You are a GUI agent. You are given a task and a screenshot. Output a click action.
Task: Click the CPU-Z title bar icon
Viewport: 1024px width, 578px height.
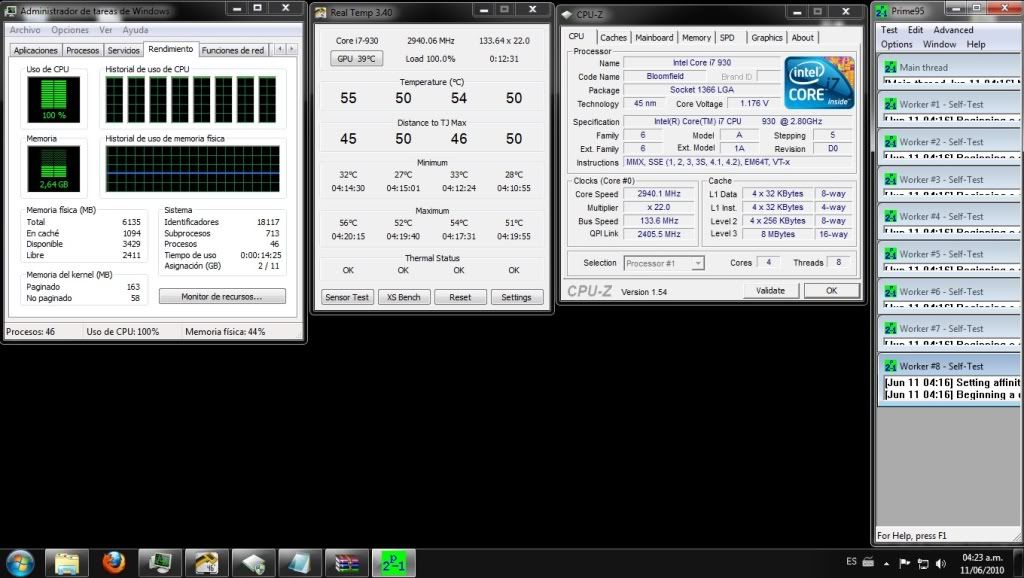coord(566,14)
